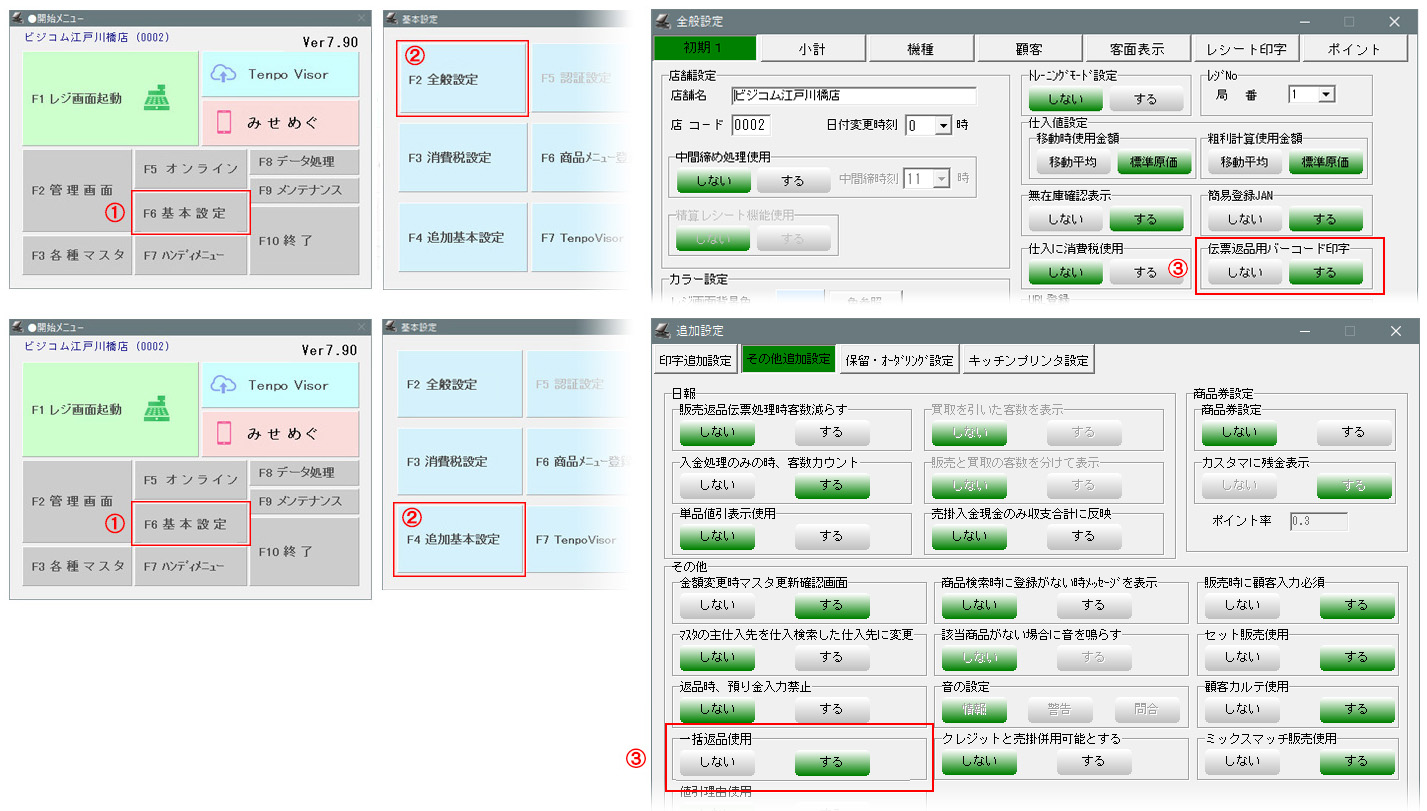This screenshot has width=1427, height=811.
Task: Click the app icon in the 全般設定 title bar
Action: (x=664, y=21)
